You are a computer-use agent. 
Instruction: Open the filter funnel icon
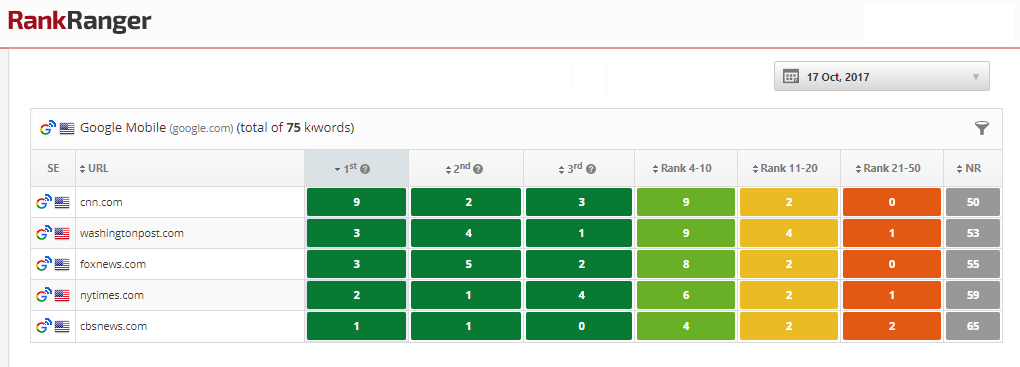(x=982, y=128)
